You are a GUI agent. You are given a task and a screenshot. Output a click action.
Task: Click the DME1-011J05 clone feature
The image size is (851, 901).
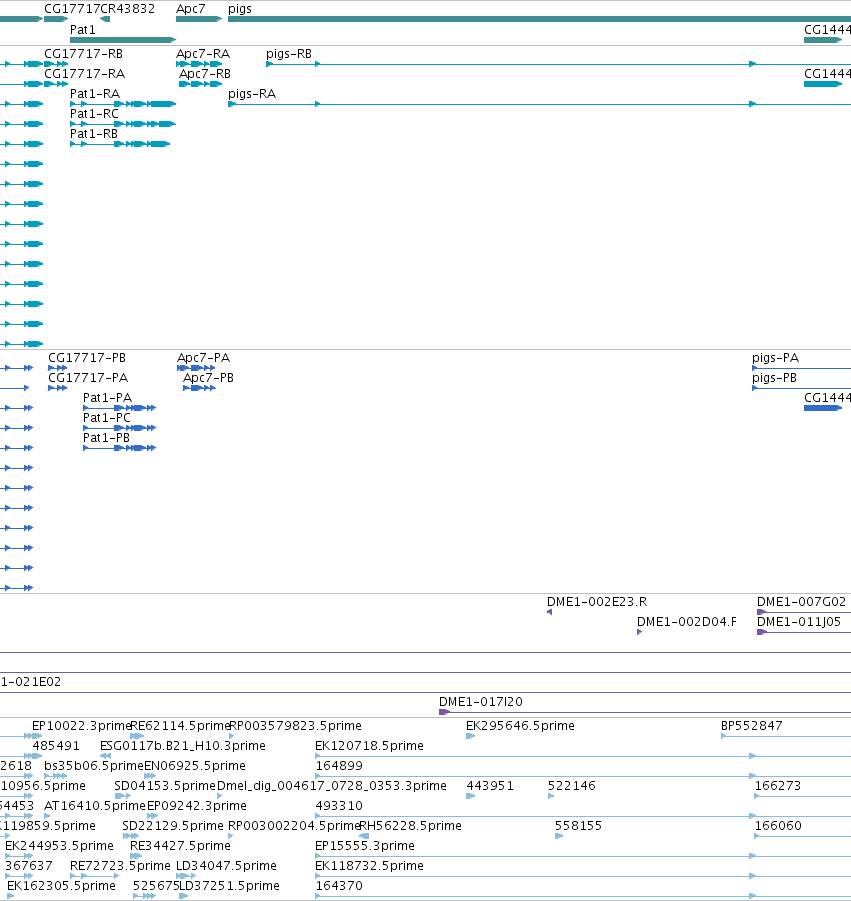(x=803, y=632)
